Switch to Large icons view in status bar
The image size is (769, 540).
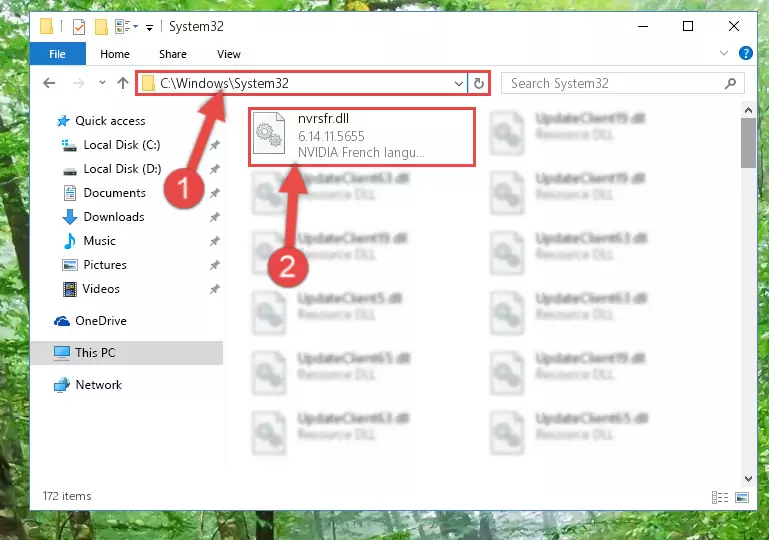(x=742, y=497)
